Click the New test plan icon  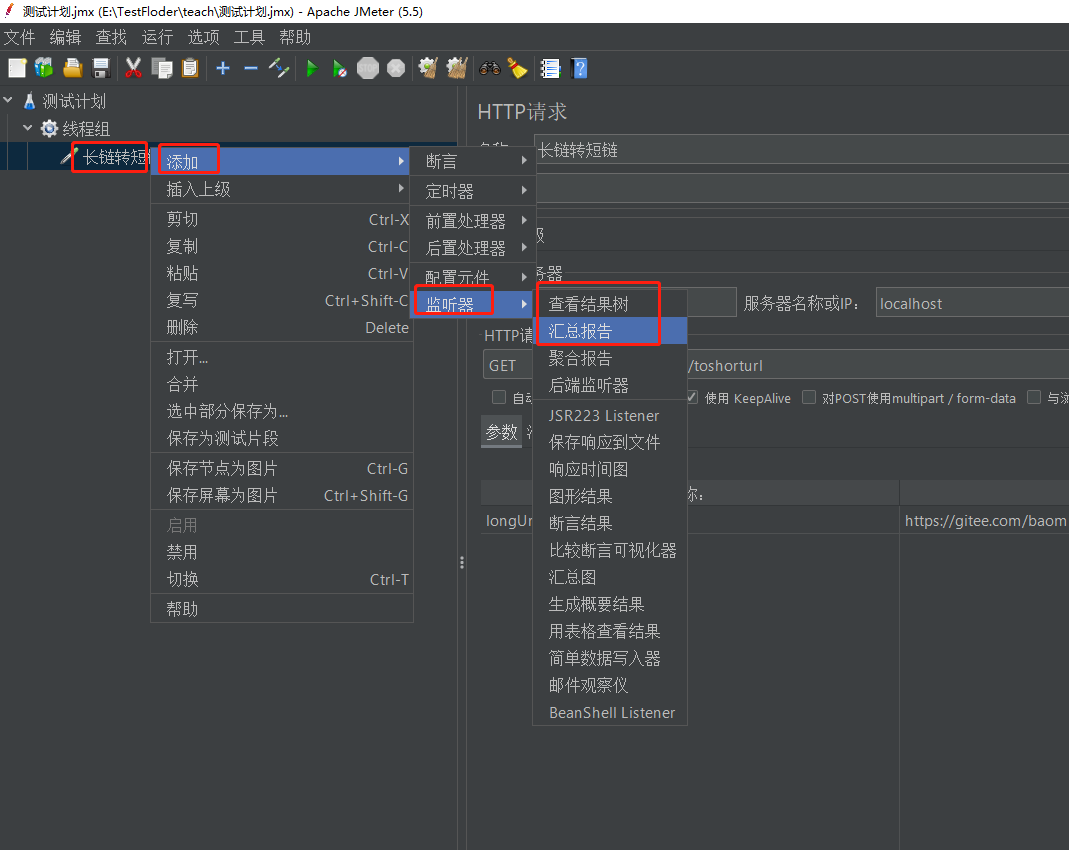tap(17, 68)
